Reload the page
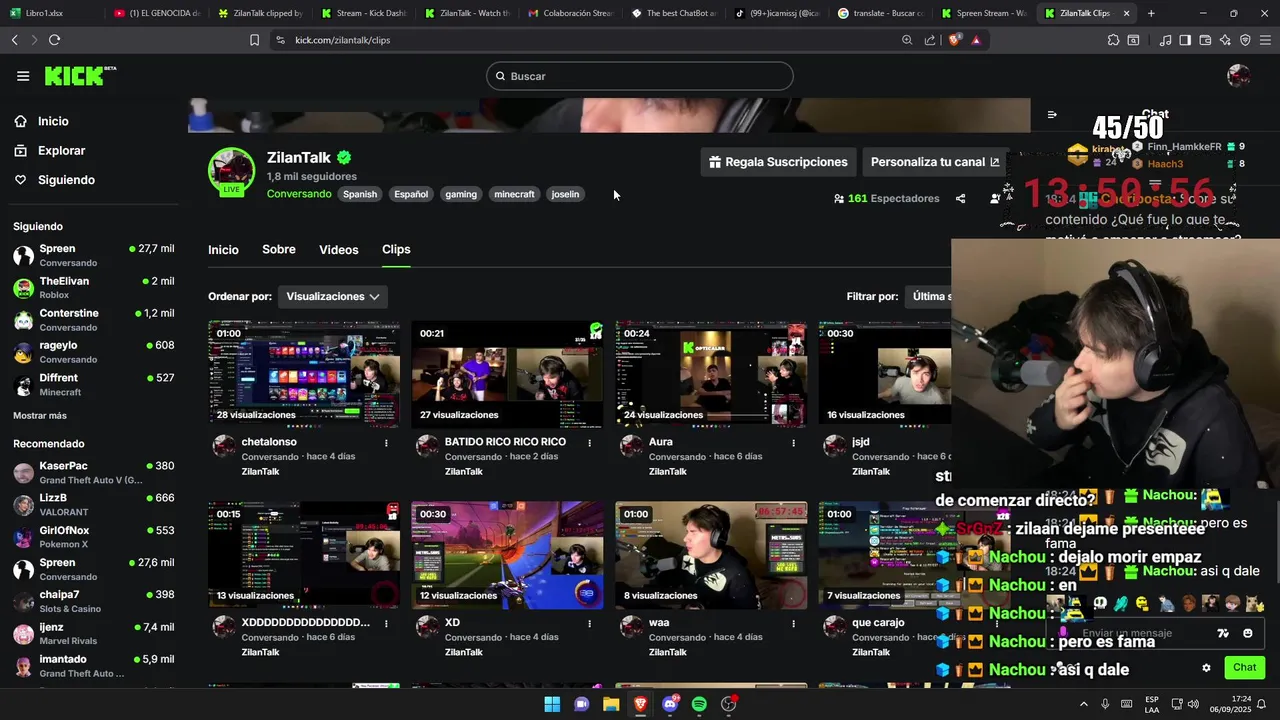 click(54, 40)
